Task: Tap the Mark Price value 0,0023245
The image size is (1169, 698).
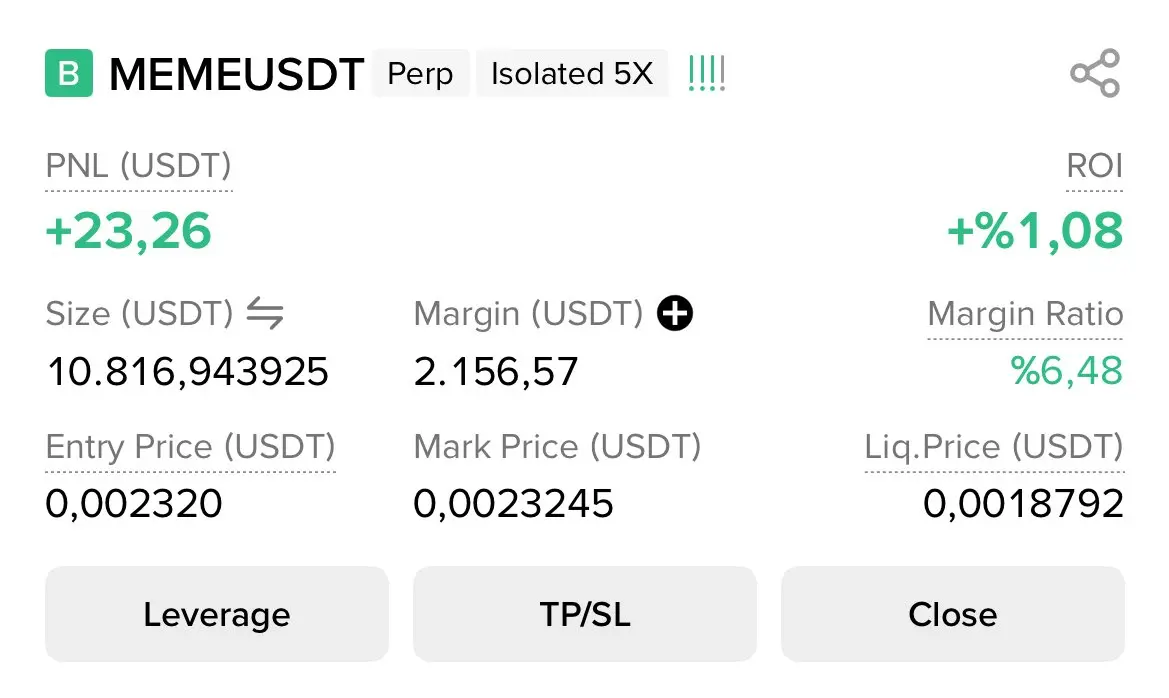Action: pos(513,503)
